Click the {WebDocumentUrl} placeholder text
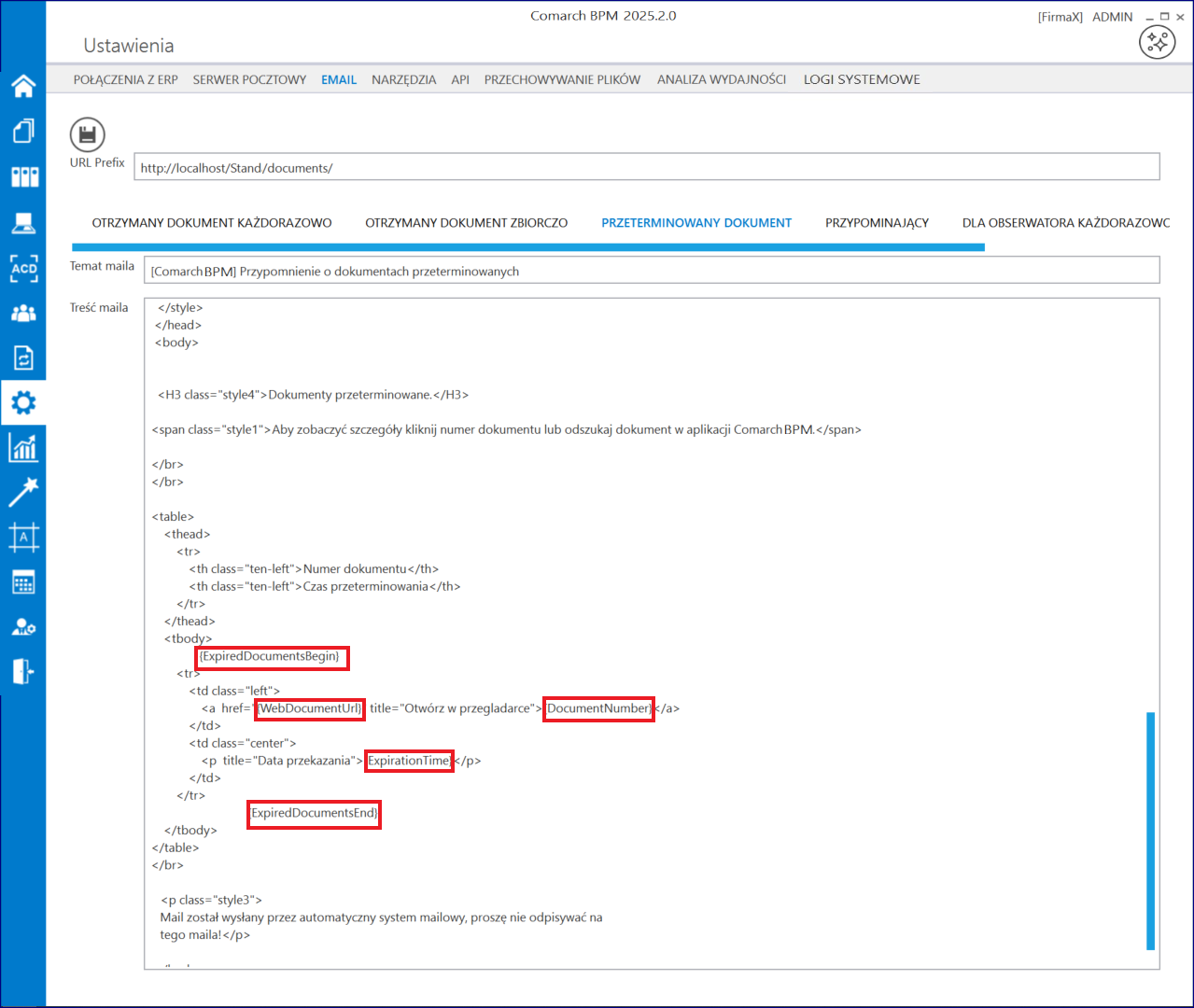The width and height of the screenshot is (1194, 1008). click(309, 708)
